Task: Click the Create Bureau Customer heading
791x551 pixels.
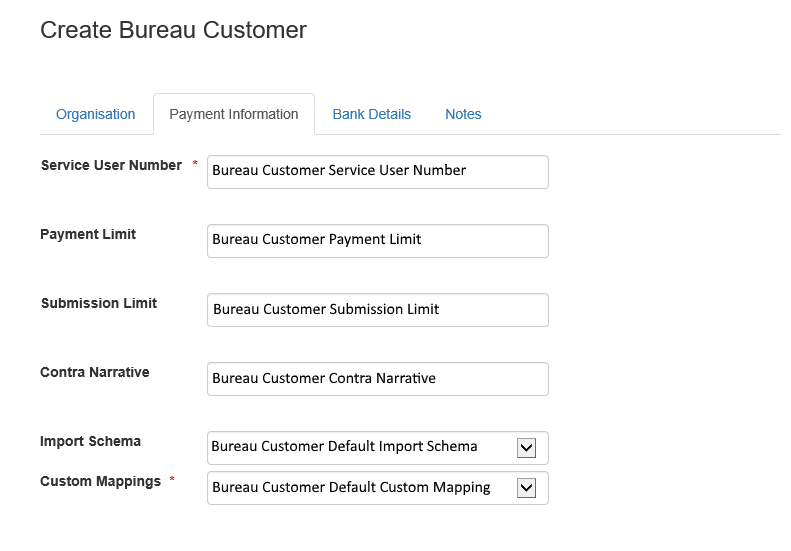Action: [x=173, y=30]
